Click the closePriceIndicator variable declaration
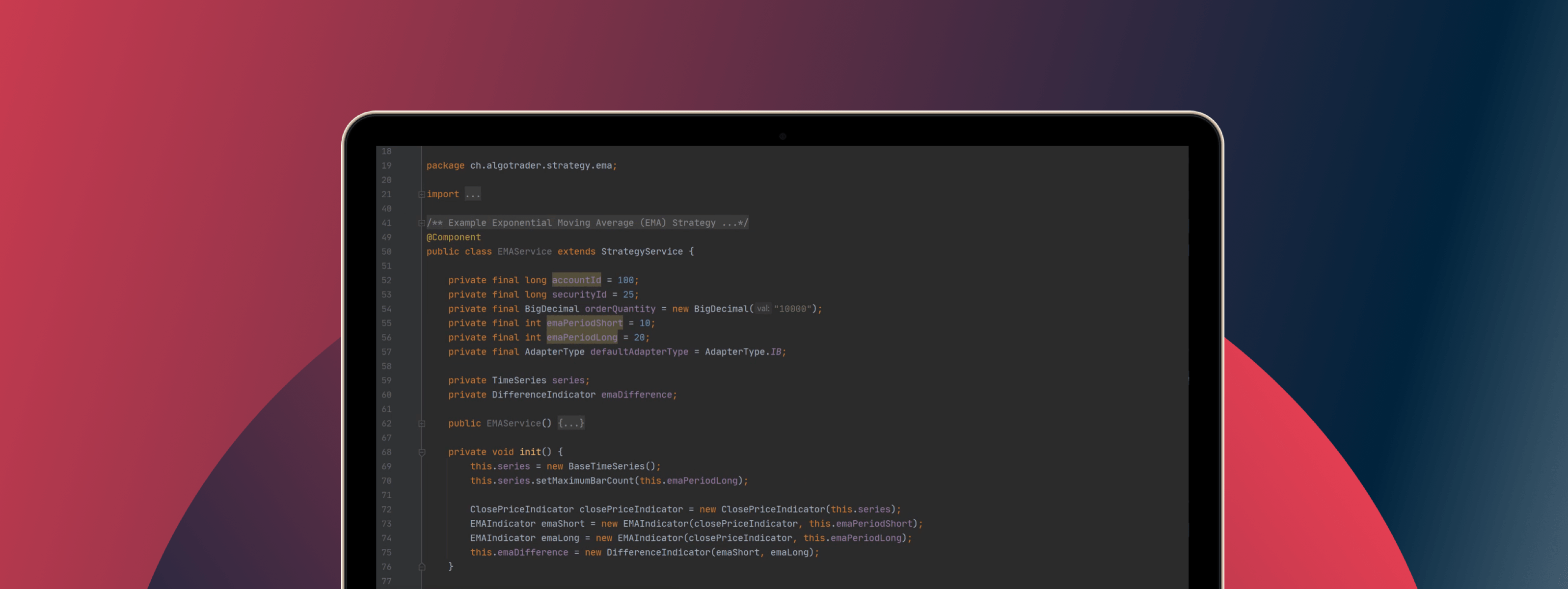 coord(631,509)
